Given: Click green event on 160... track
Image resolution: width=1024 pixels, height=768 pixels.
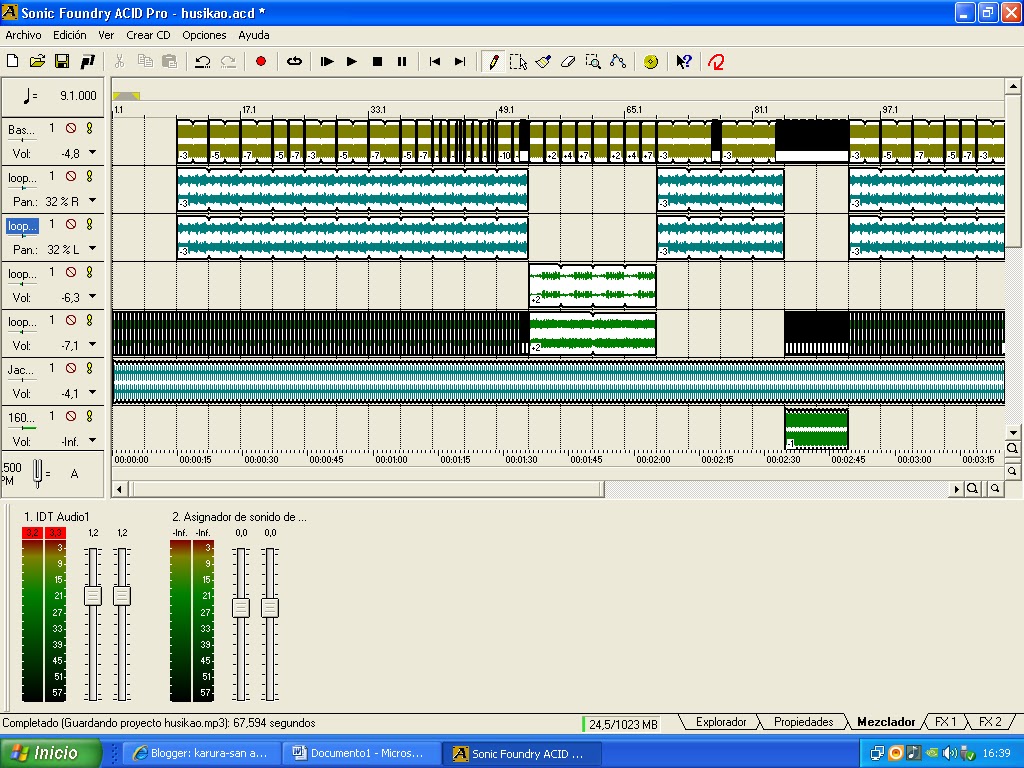Looking at the screenshot, I should pos(816,429).
